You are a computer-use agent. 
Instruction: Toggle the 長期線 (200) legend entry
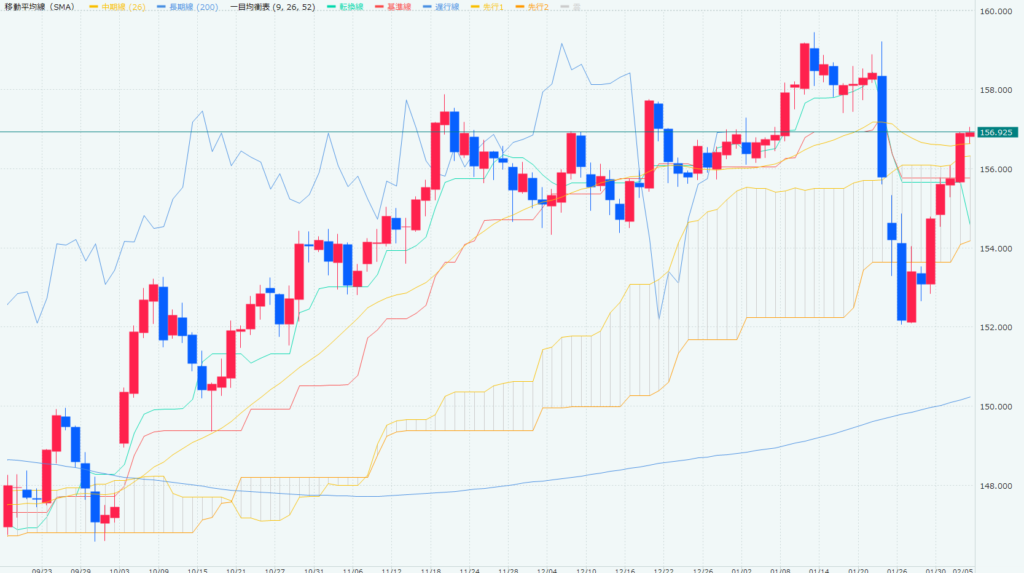coord(189,8)
